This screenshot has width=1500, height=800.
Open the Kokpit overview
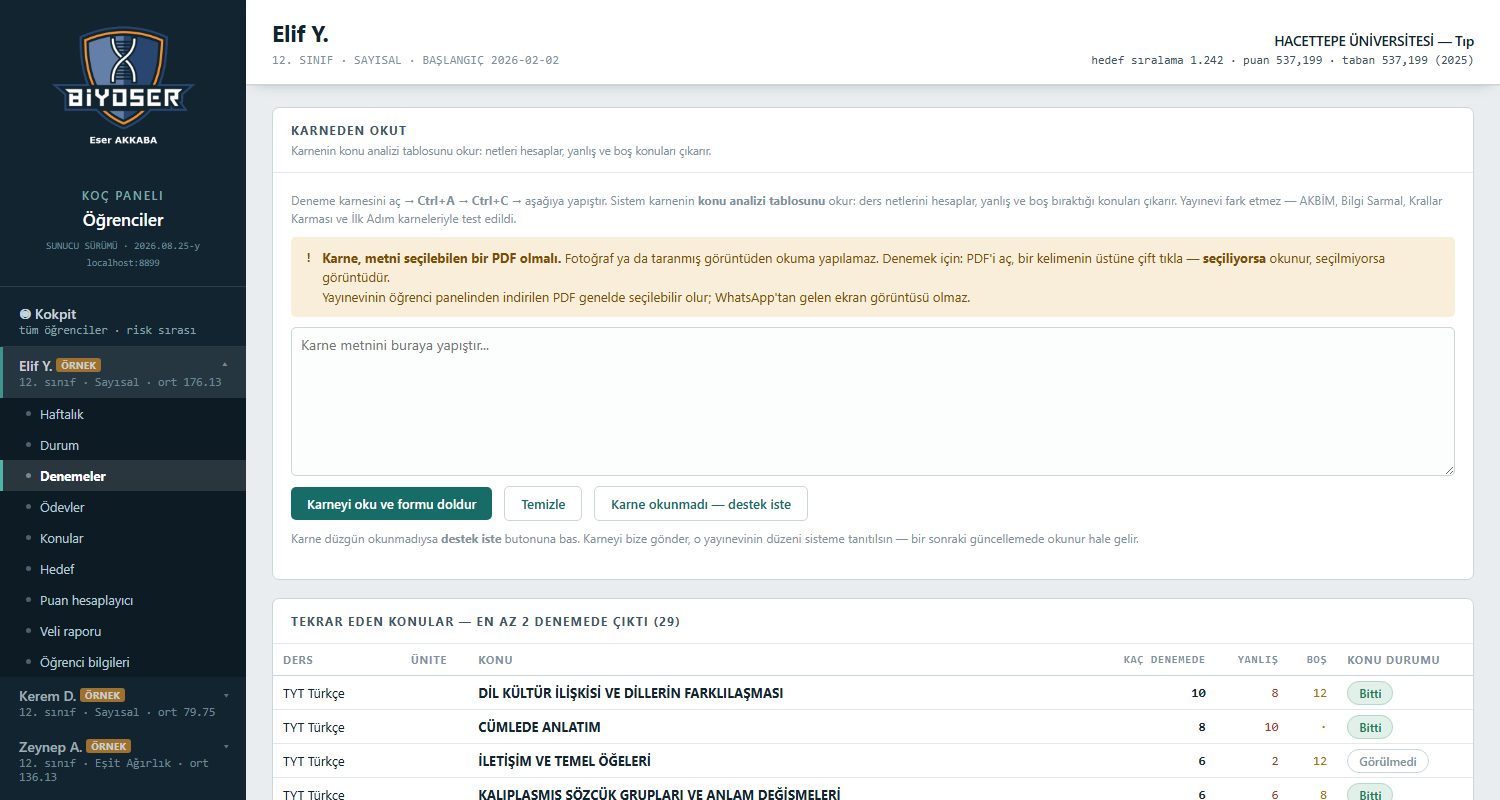click(123, 321)
